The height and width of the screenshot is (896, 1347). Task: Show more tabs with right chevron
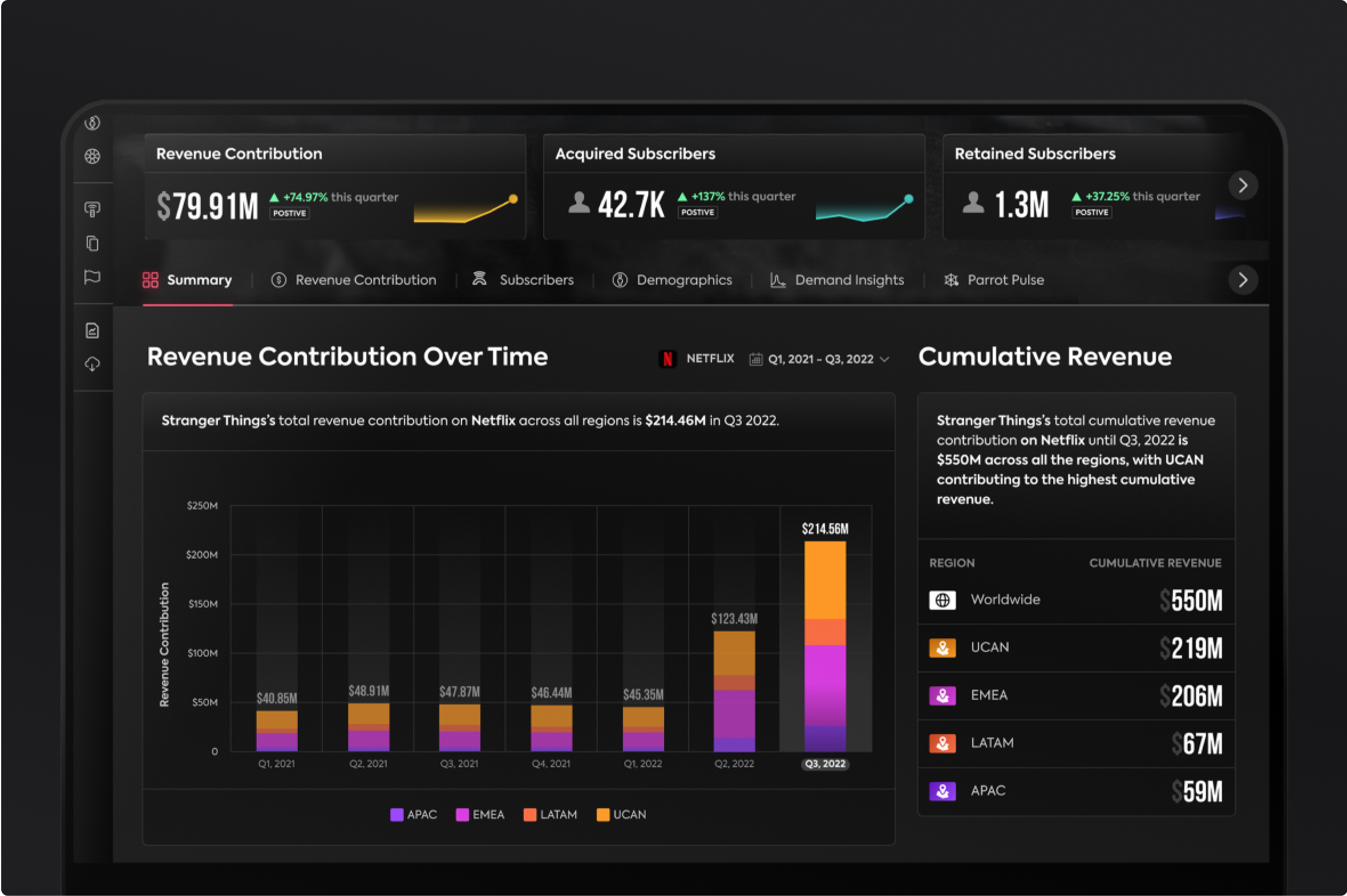(1243, 280)
